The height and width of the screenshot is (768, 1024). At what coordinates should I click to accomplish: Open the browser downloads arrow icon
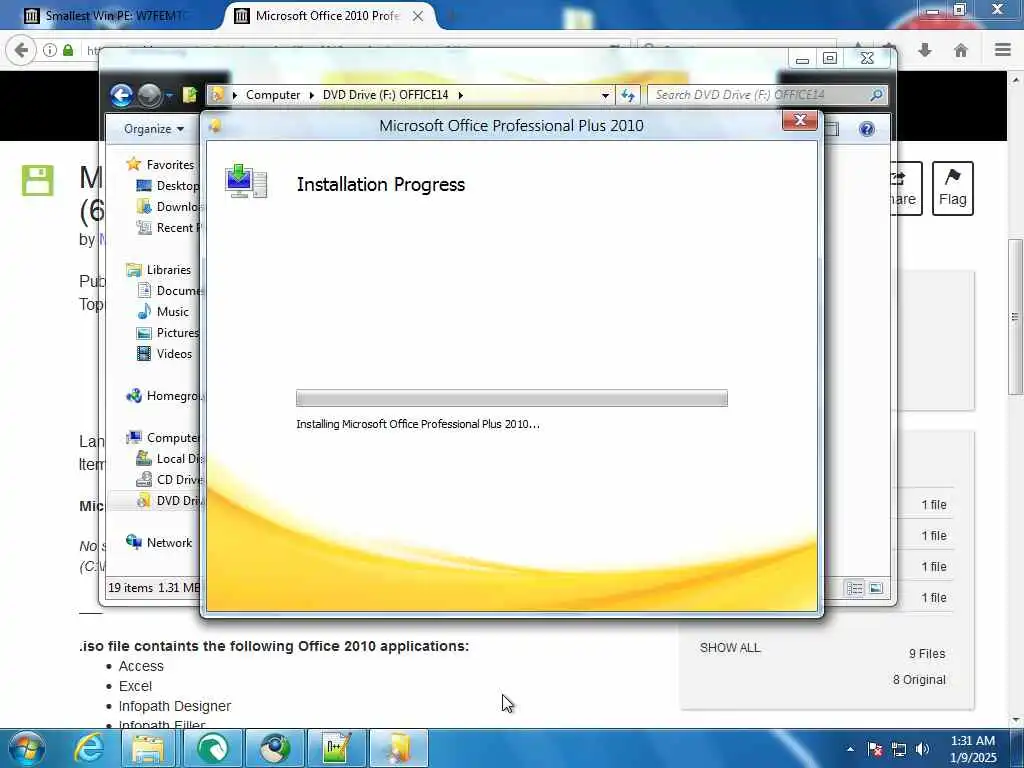[x=925, y=50]
